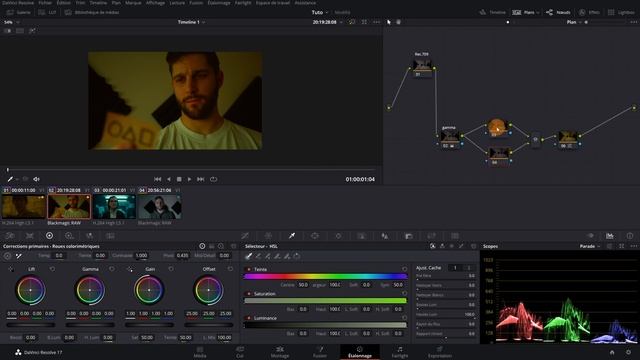Open the Curves palette
The height and width of the screenshot is (360, 640).
point(245,236)
